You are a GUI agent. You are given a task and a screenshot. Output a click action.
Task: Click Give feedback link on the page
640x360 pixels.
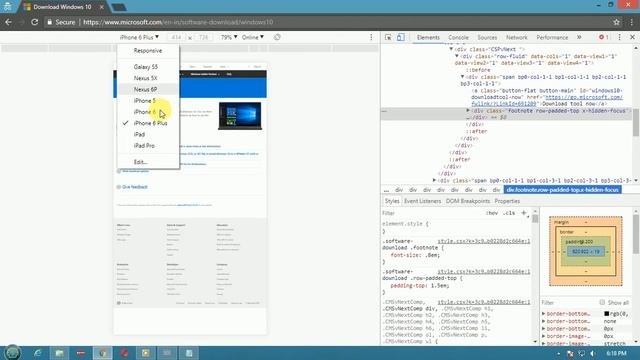pyautogui.click(x=135, y=187)
